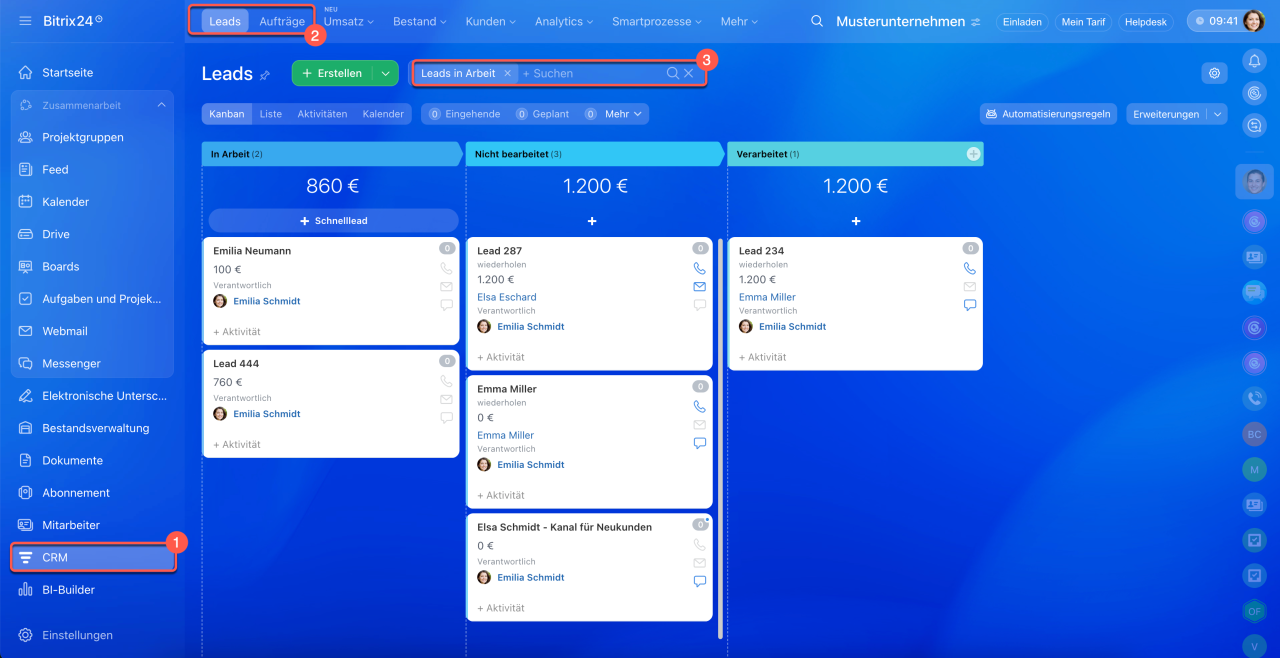1280x658 pixels.
Task: Switch to Kanban view
Action: tap(227, 114)
